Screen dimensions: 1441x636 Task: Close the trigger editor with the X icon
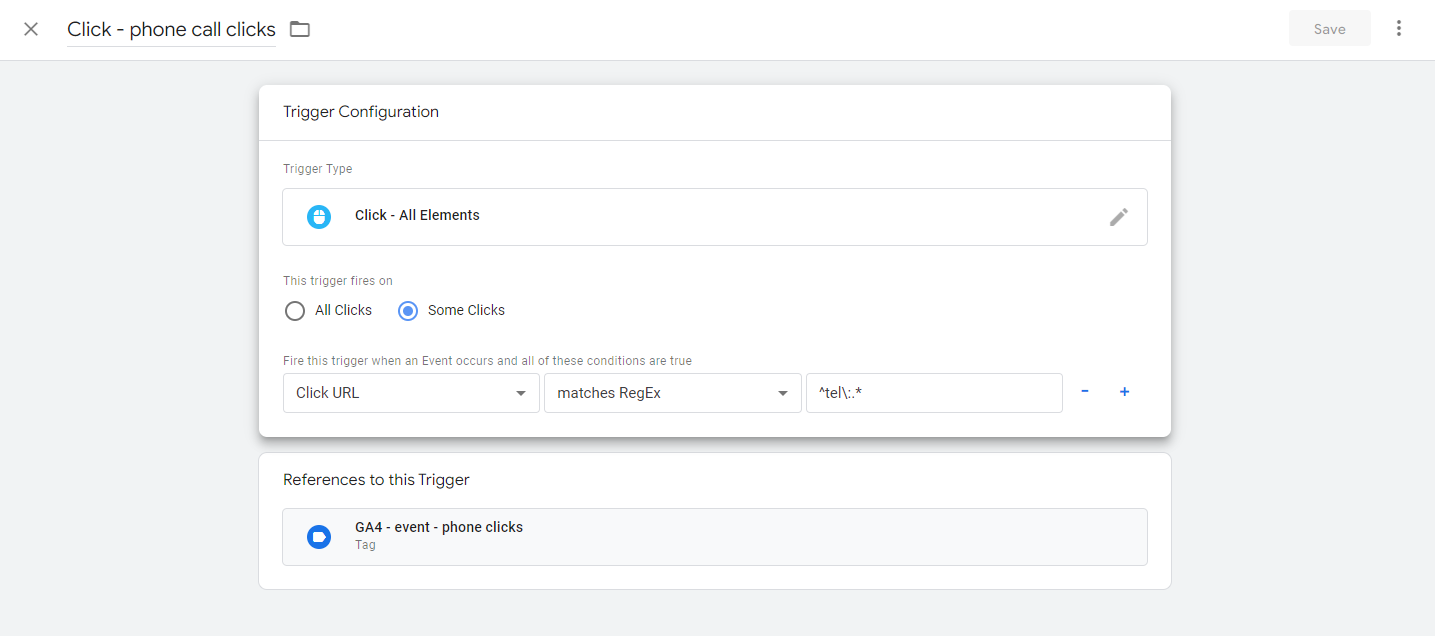point(31,29)
